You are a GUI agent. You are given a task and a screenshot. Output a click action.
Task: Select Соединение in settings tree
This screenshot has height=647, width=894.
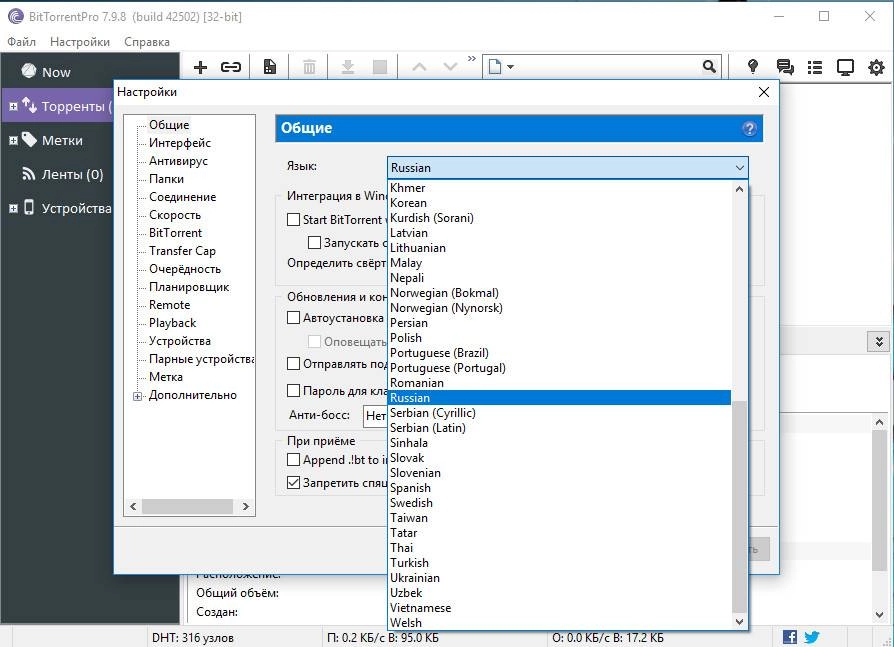(x=182, y=197)
